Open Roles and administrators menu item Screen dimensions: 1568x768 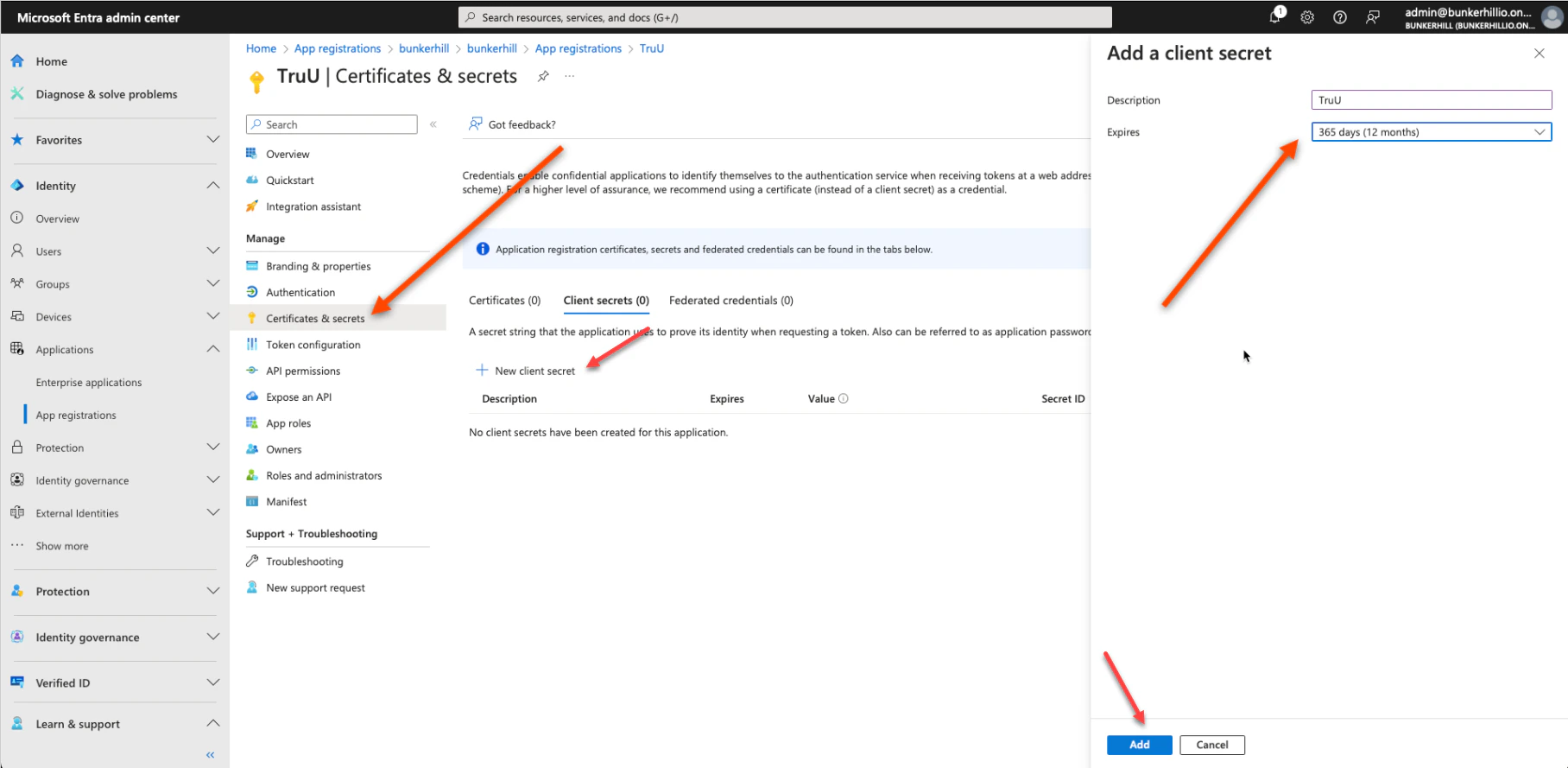tap(324, 476)
